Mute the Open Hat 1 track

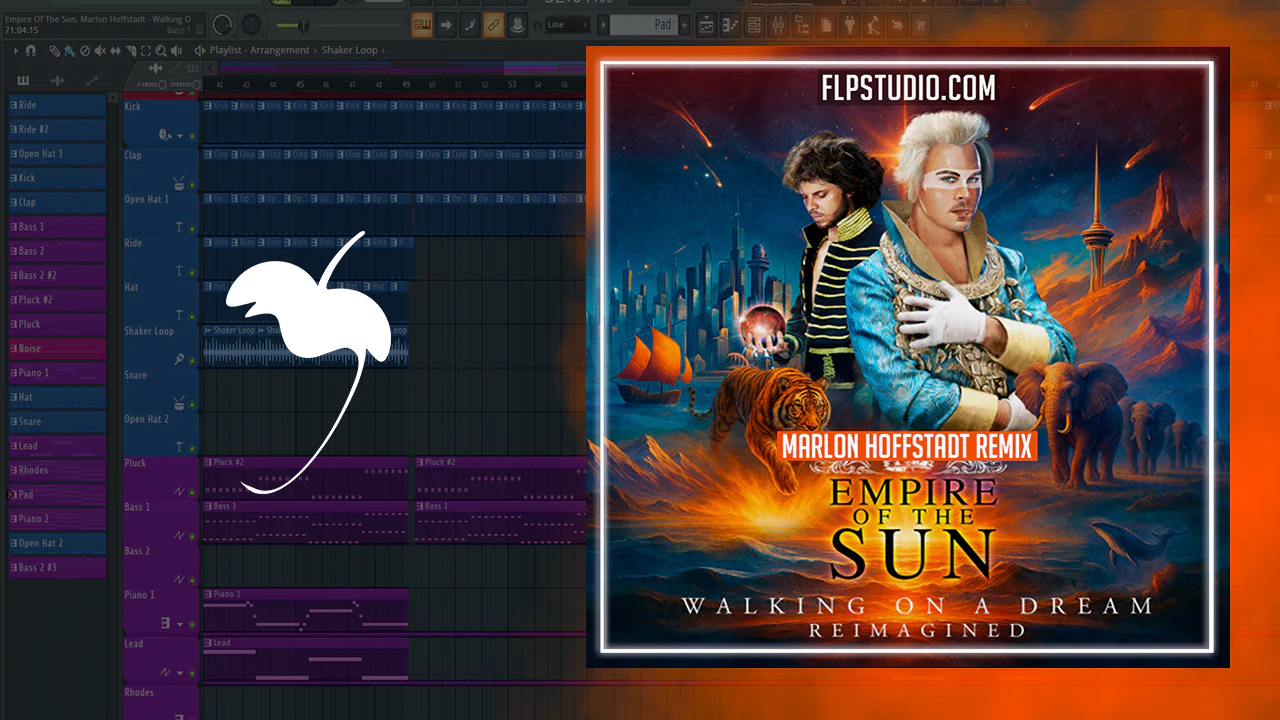pos(192,229)
